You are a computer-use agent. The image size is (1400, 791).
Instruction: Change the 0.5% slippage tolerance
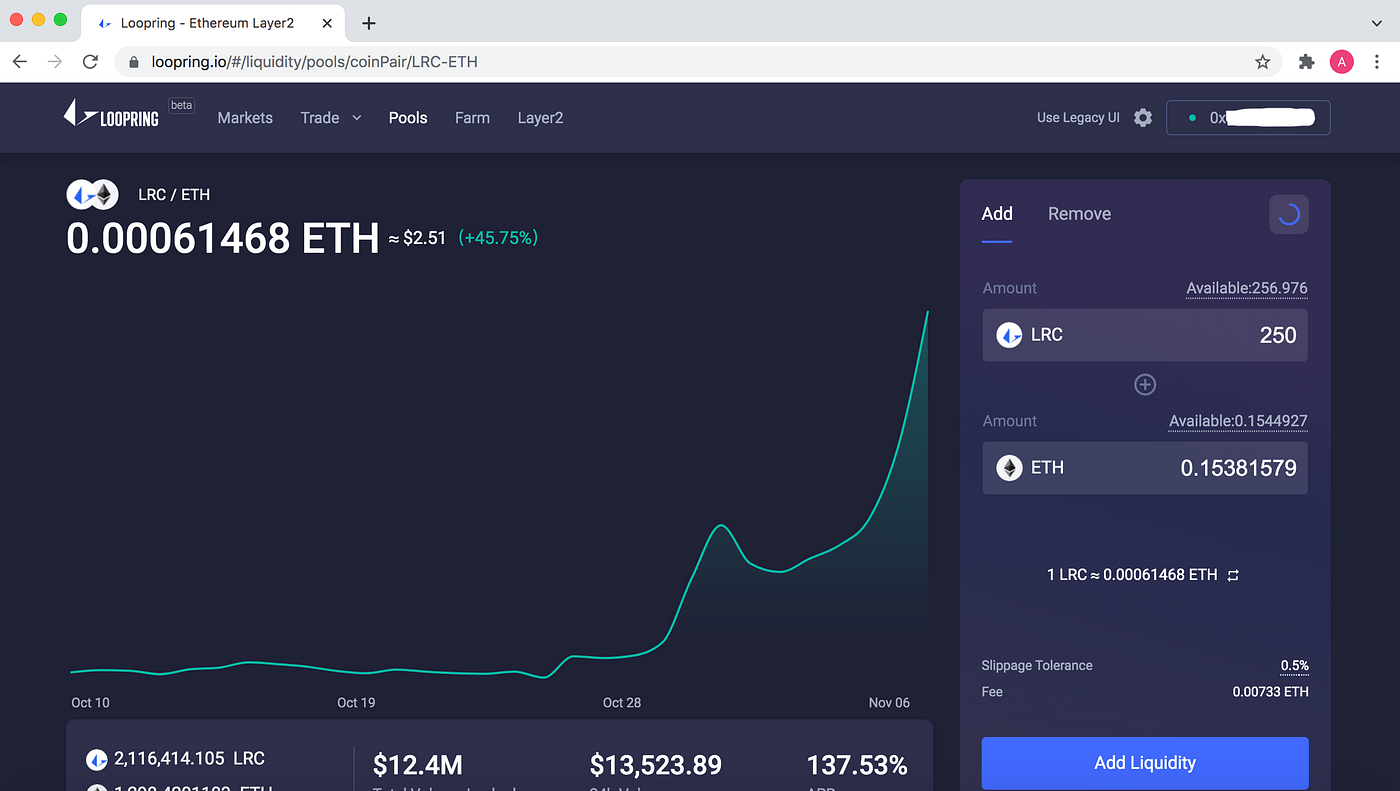[1294, 666]
